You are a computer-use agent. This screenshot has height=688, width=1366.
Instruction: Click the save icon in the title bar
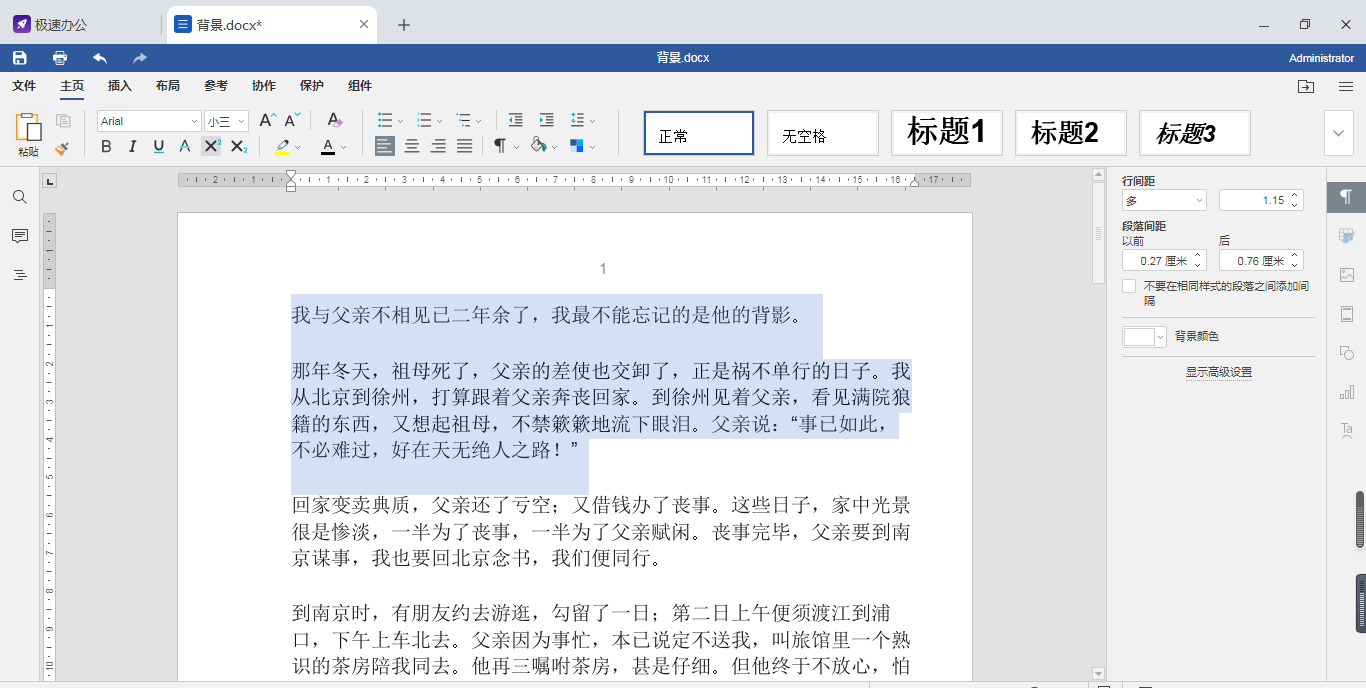[20, 58]
